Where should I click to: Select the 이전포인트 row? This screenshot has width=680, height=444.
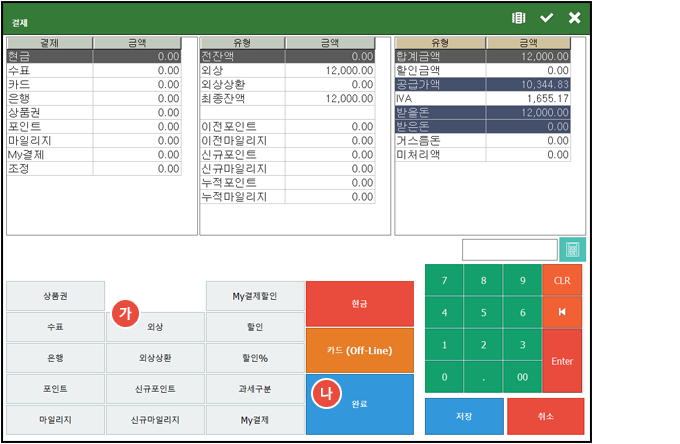pos(287,127)
